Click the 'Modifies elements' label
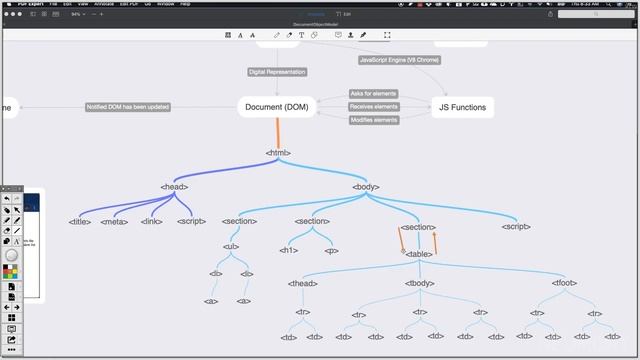 [374, 120]
